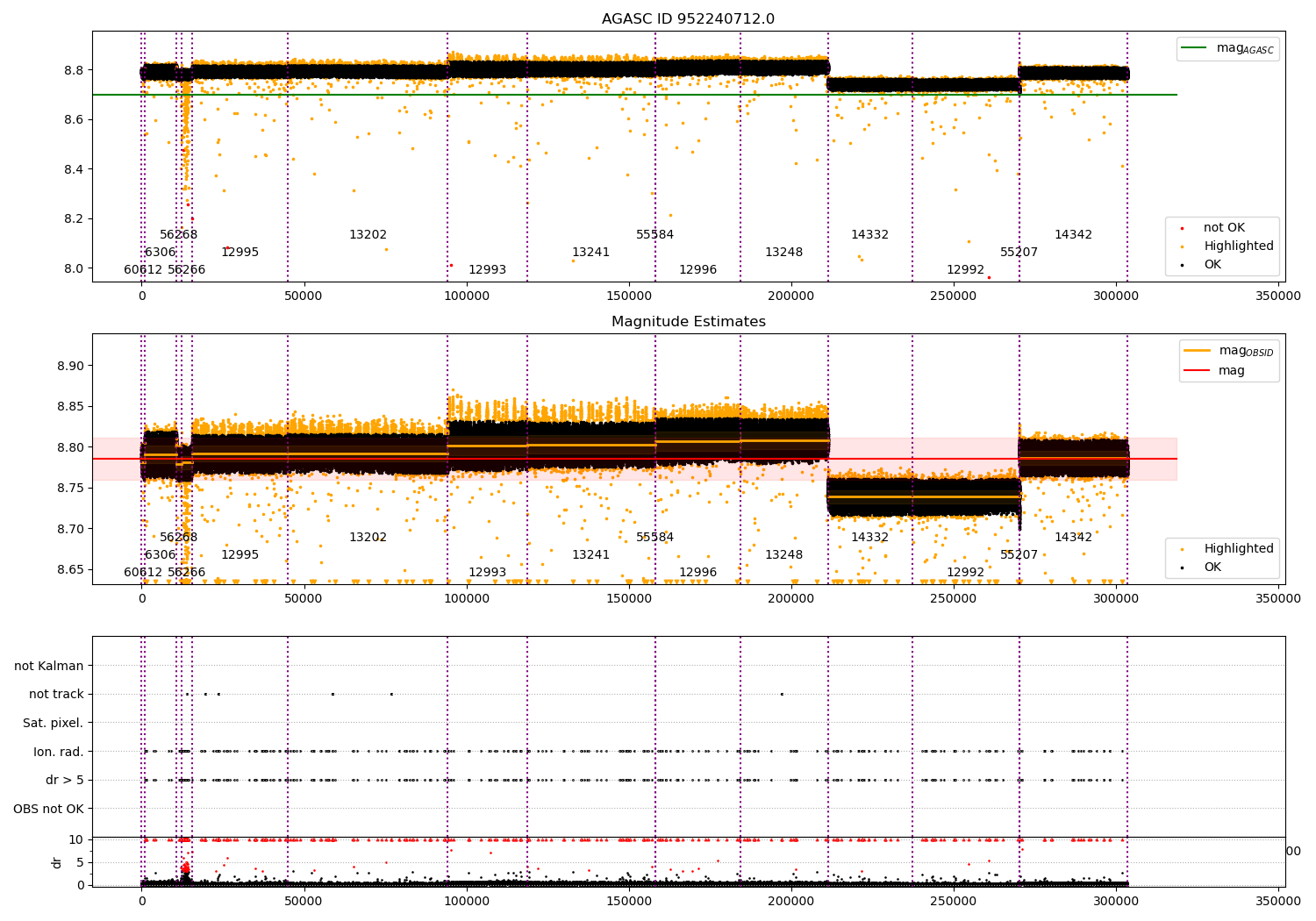1316x921 pixels.
Task: Click obsid label 12993 in the AGASC ID plot
Action: click(488, 270)
